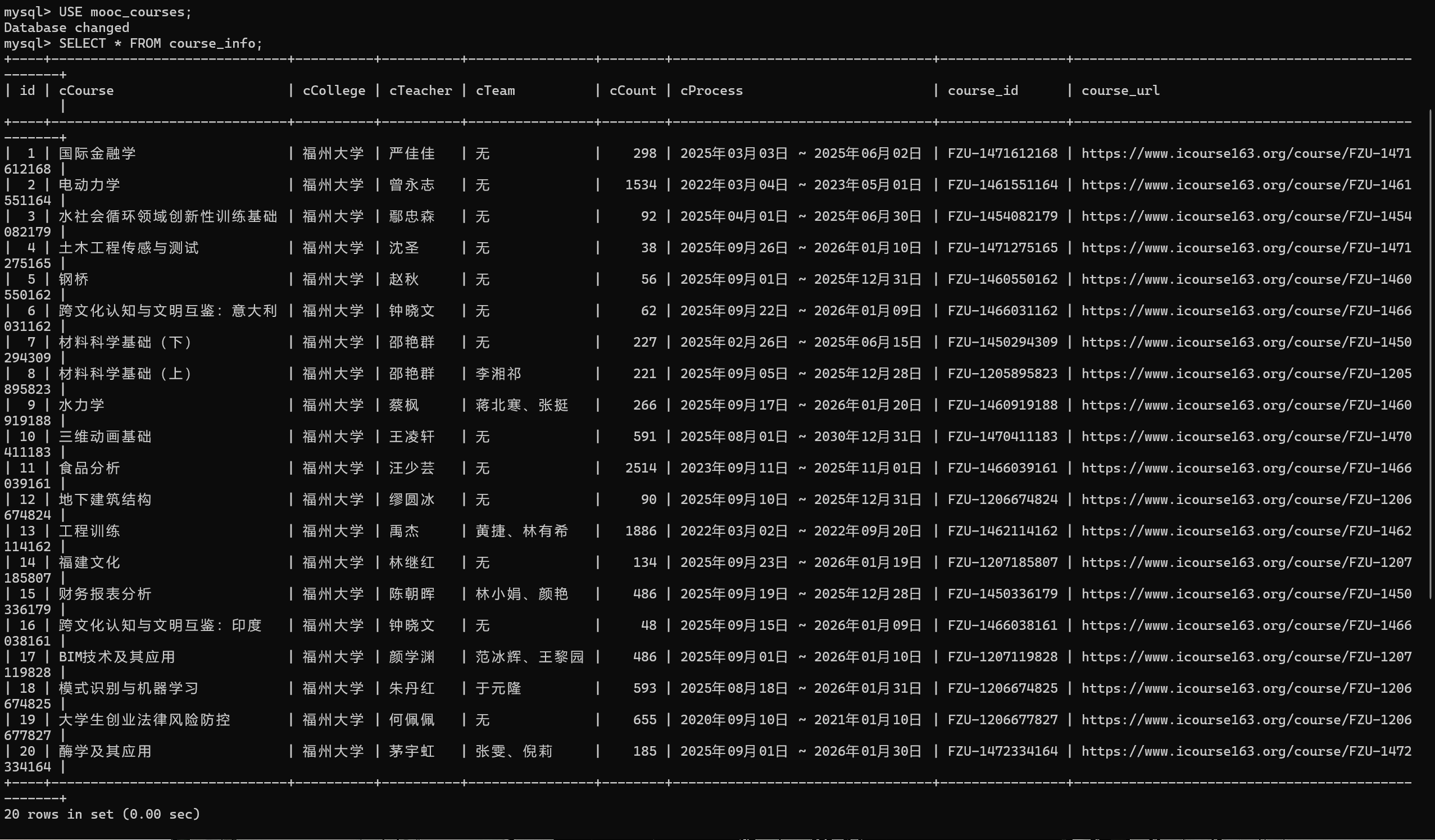Click the course URL for 国际金融学
1435x840 pixels.
[x=1246, y=154]
